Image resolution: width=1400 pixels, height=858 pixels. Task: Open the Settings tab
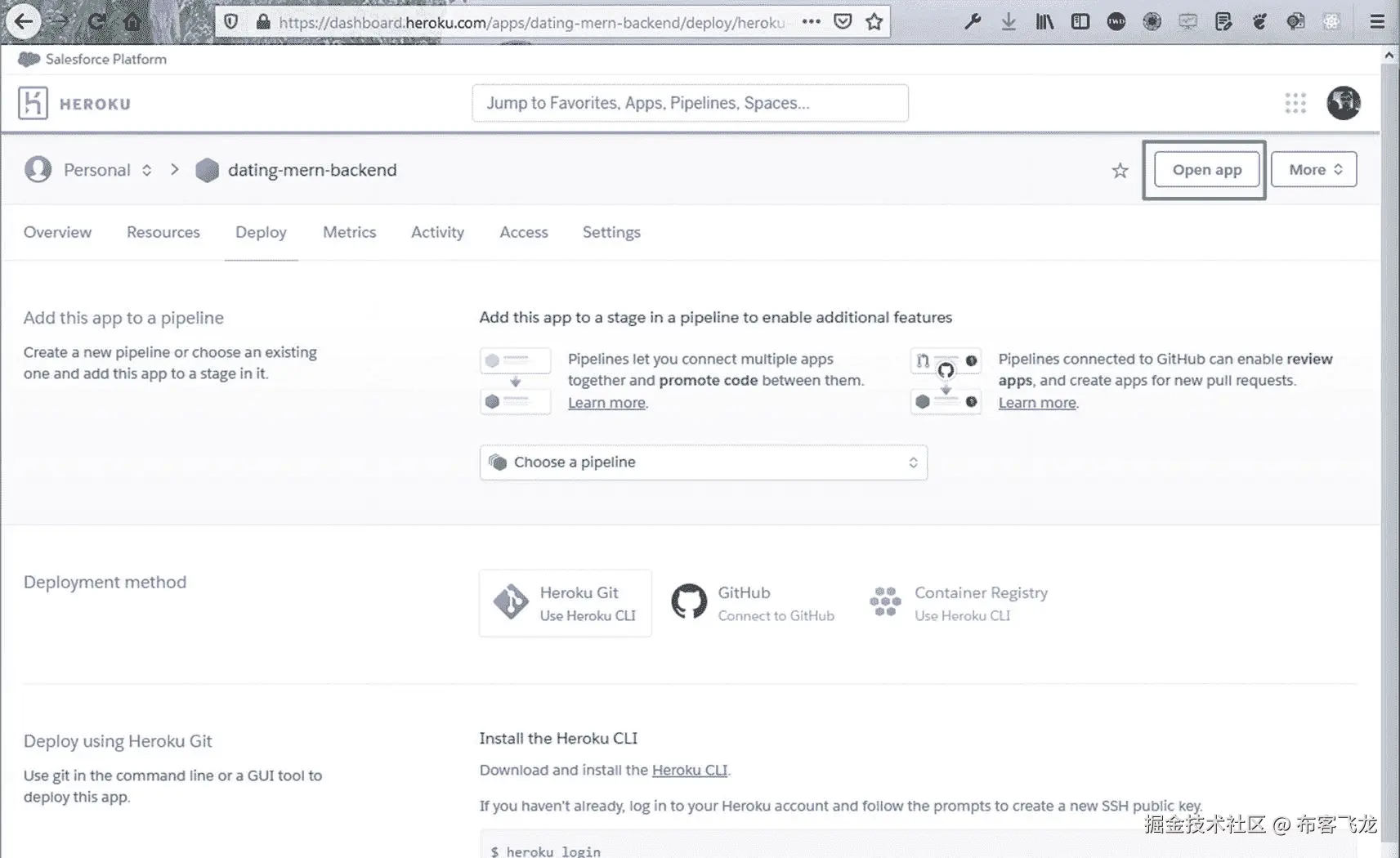(x=611, y=232)
